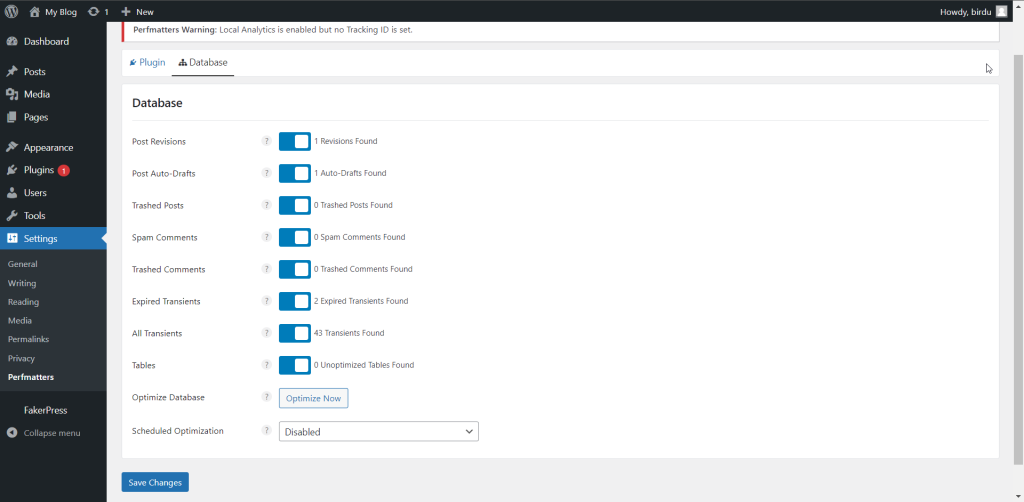The height and width of the screenshot is (502, 1024).
Task: Toggle the All Transients switch
Action: tap(295, 333)
